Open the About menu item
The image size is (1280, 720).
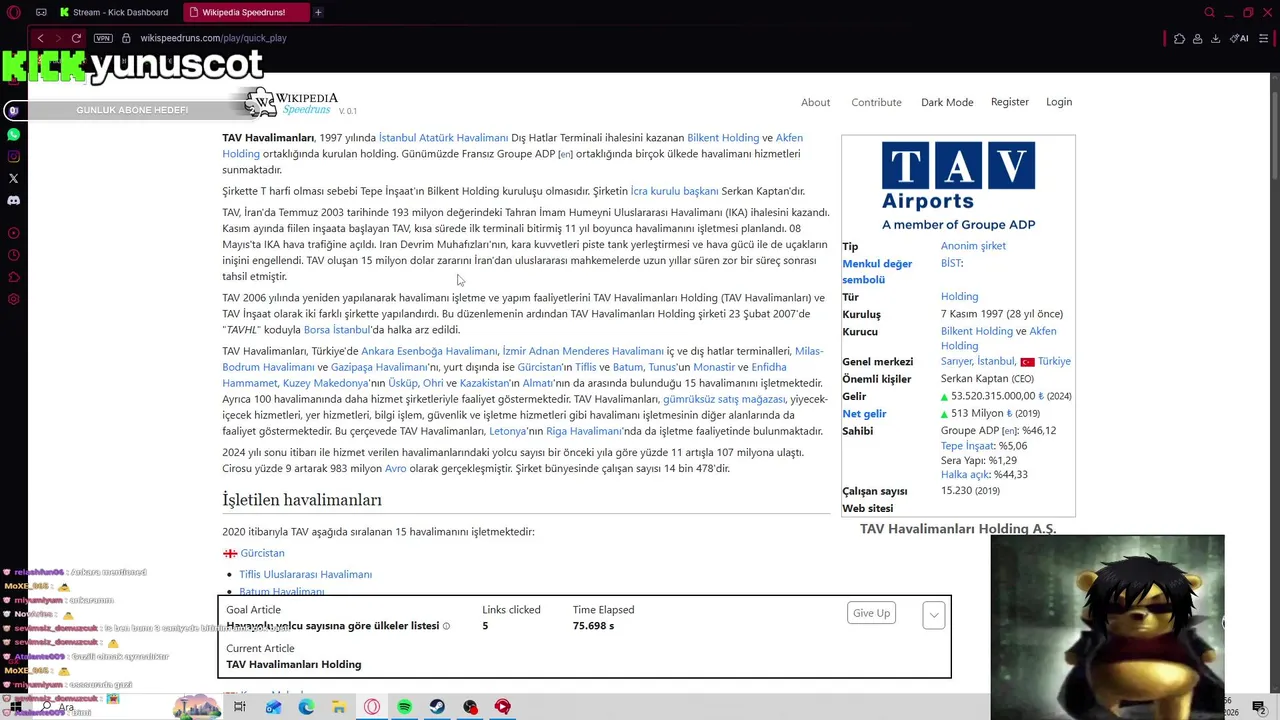(x=815, y=102)
